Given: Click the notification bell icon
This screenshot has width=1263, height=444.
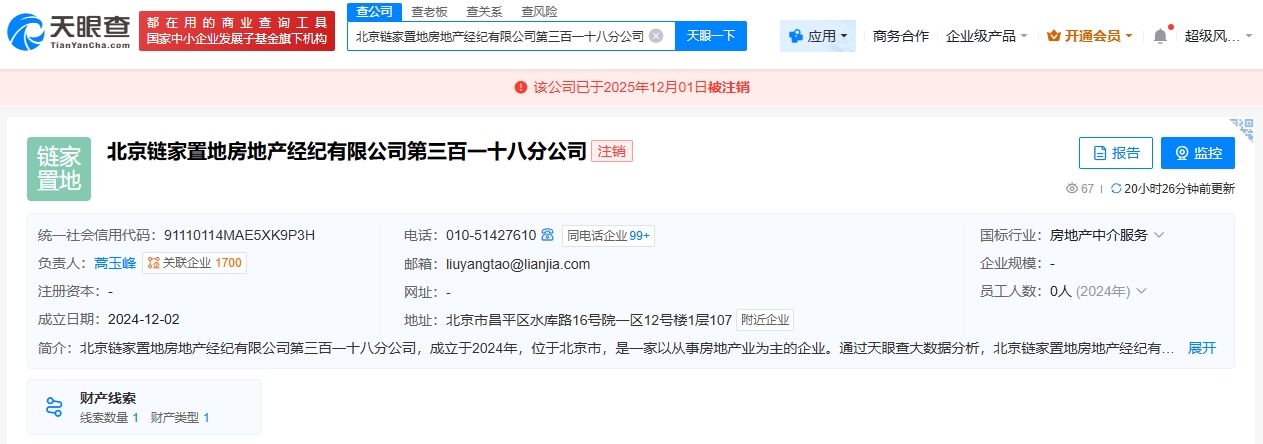Looking at the screenshot, I should [x=1160, y=36].
